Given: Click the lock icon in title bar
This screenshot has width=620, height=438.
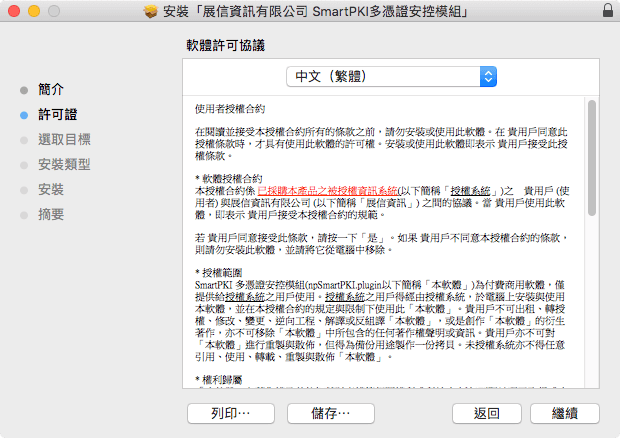Looking at the screenshot, I should tap(608, 10).
